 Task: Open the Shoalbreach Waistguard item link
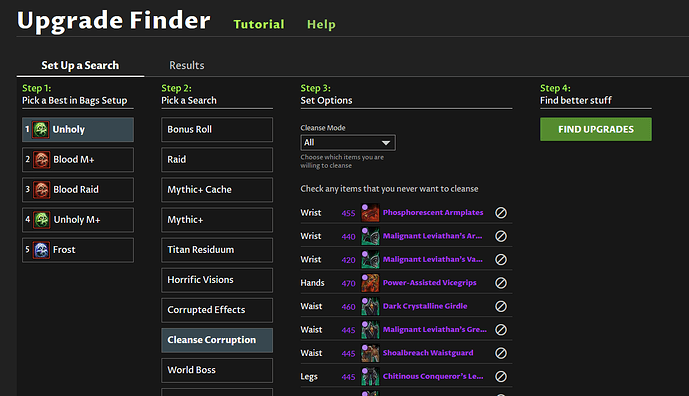click(x=428, y=353)
